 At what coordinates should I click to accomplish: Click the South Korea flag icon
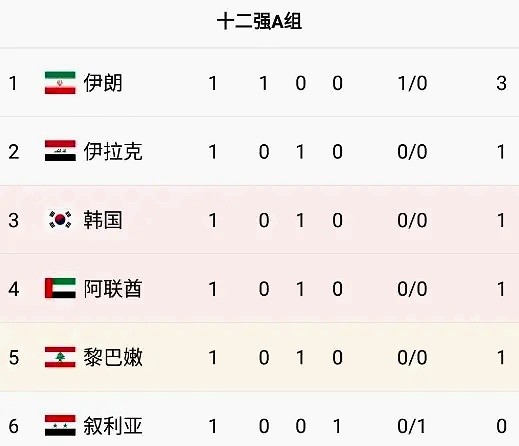[60, 220]
